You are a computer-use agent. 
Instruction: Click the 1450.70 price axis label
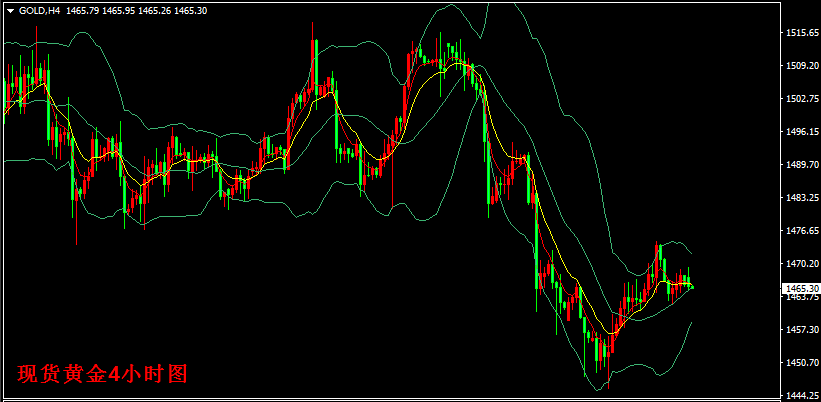tap(802, 362)
